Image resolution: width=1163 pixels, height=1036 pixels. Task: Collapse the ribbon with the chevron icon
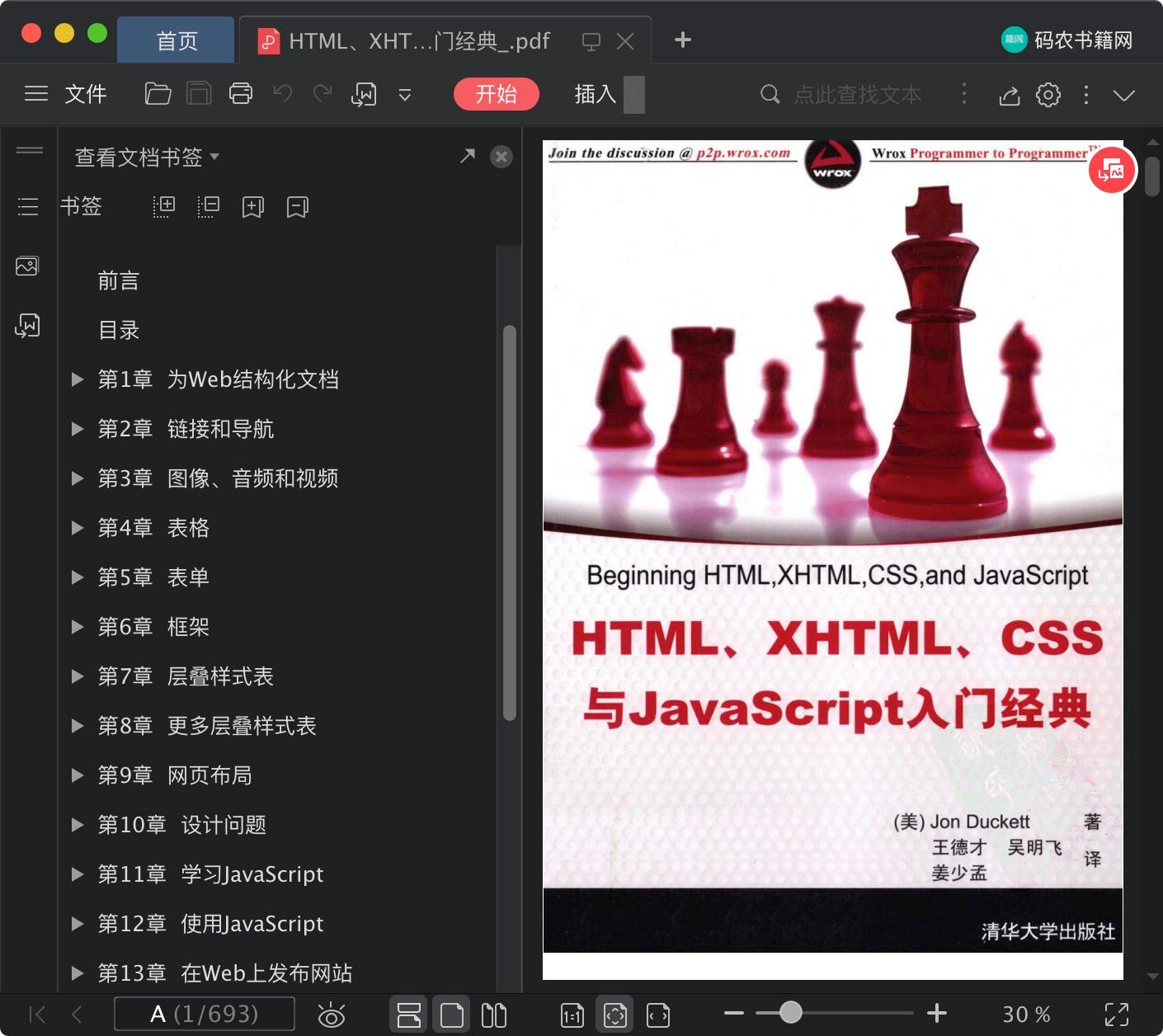tap(1124, 95)
